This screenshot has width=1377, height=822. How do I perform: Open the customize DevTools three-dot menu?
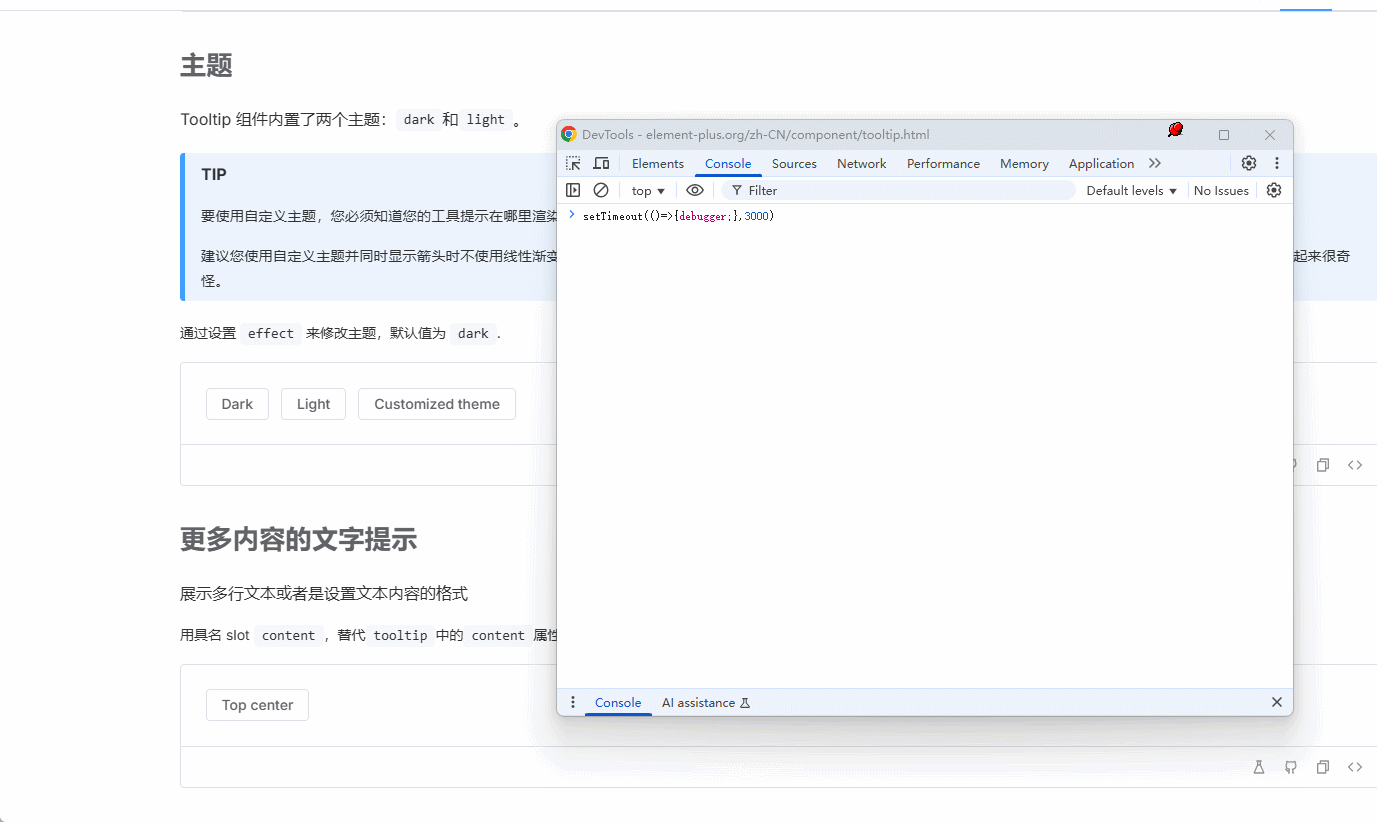[1277, 163]
